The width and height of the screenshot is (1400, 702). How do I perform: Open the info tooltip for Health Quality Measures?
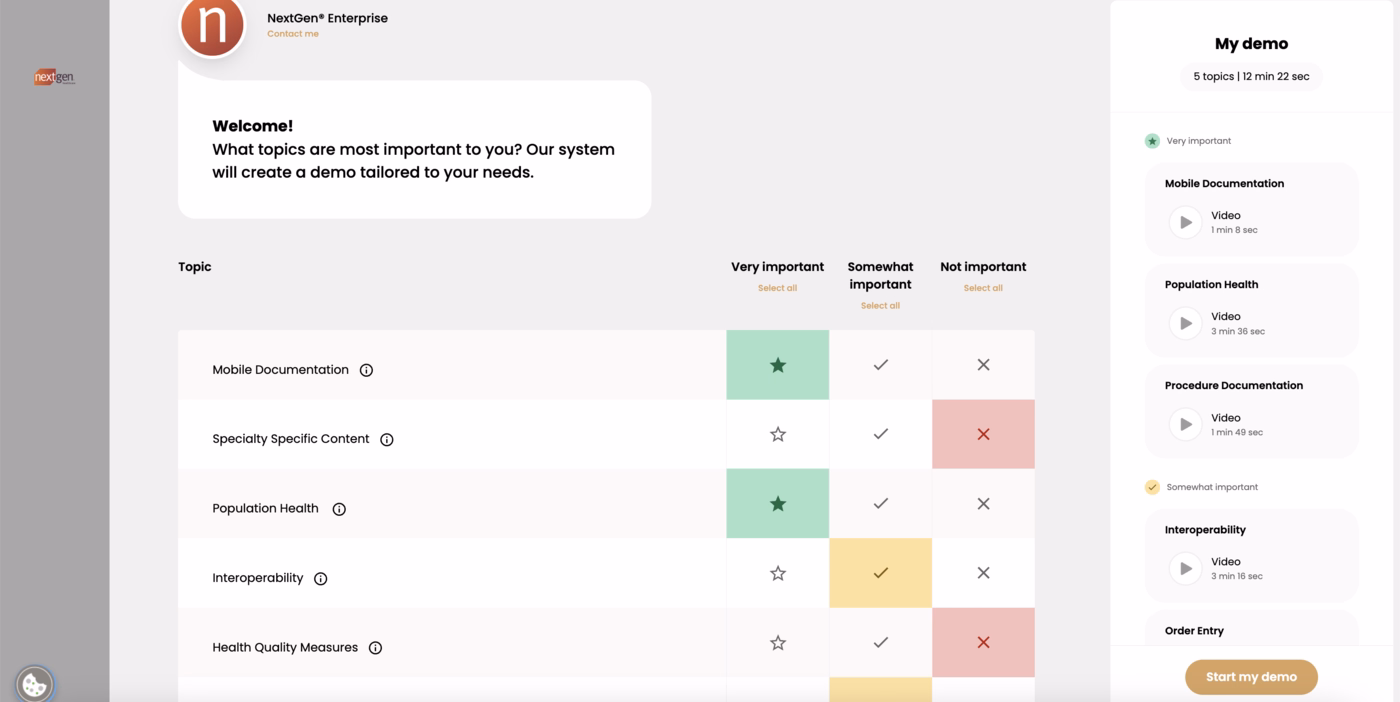[375, 647]
